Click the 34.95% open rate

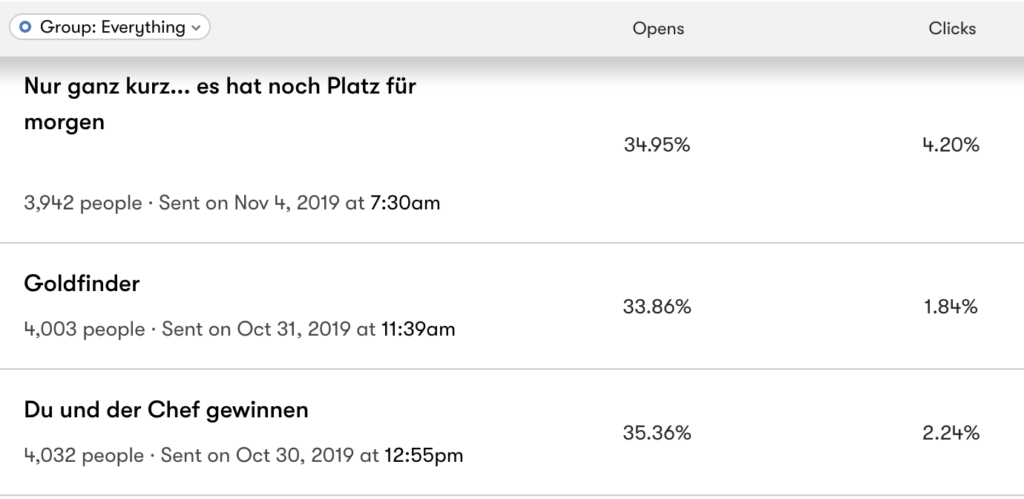(x=657, y=145)
